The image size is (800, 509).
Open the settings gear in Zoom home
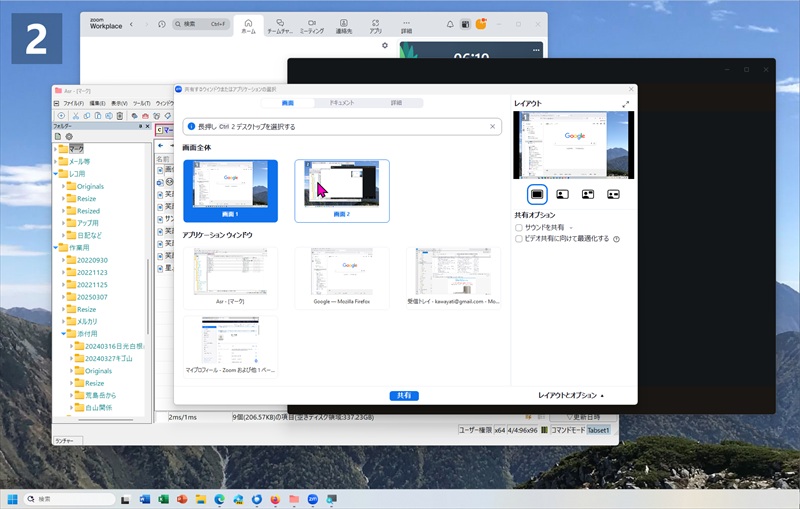(385, 45)
